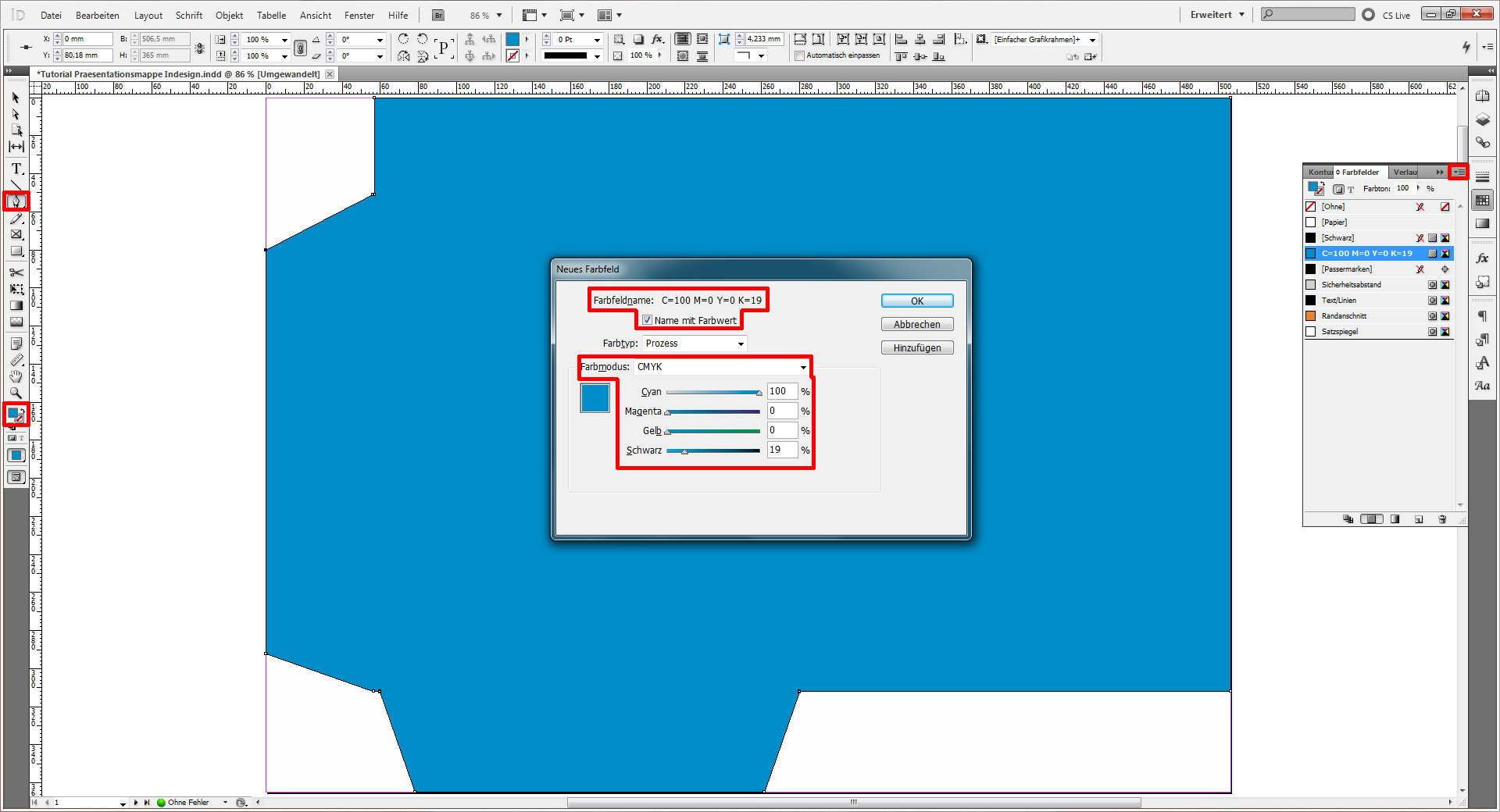
Task: Uncheck the 'Name mit Farbwert' checkbox
Action: click(x=647, y=320)
